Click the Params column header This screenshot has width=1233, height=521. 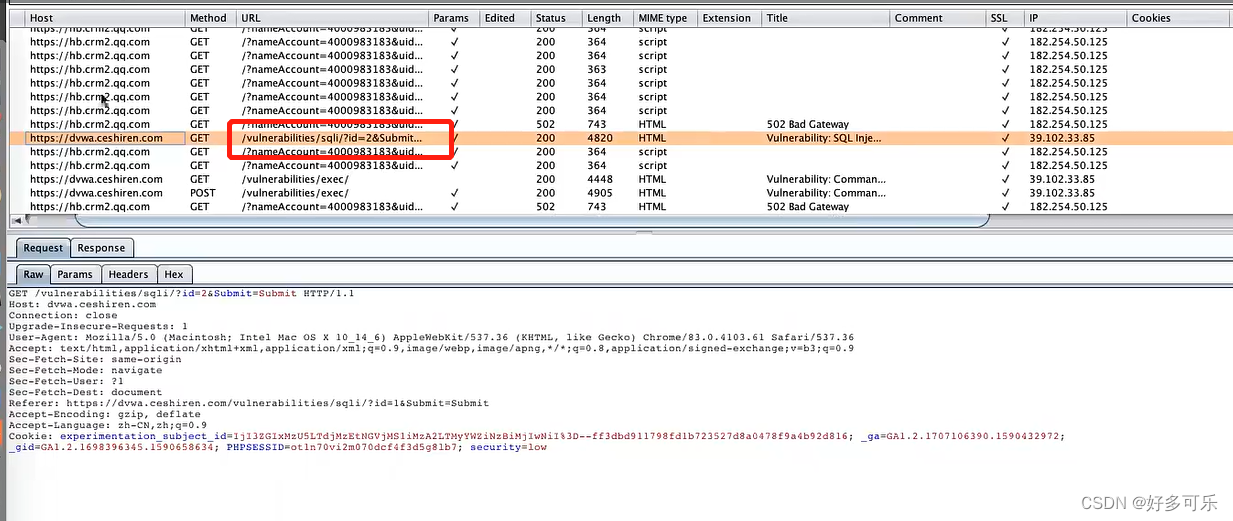point(454,18)
